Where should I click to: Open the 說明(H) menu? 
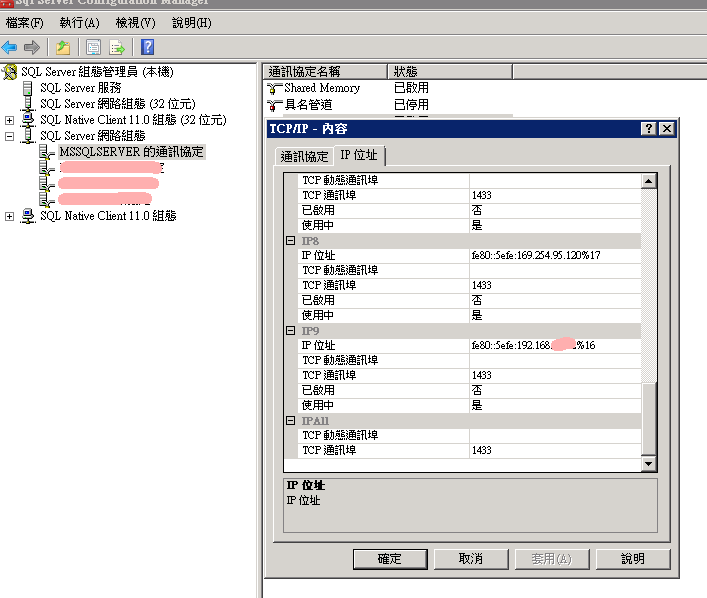192,23
